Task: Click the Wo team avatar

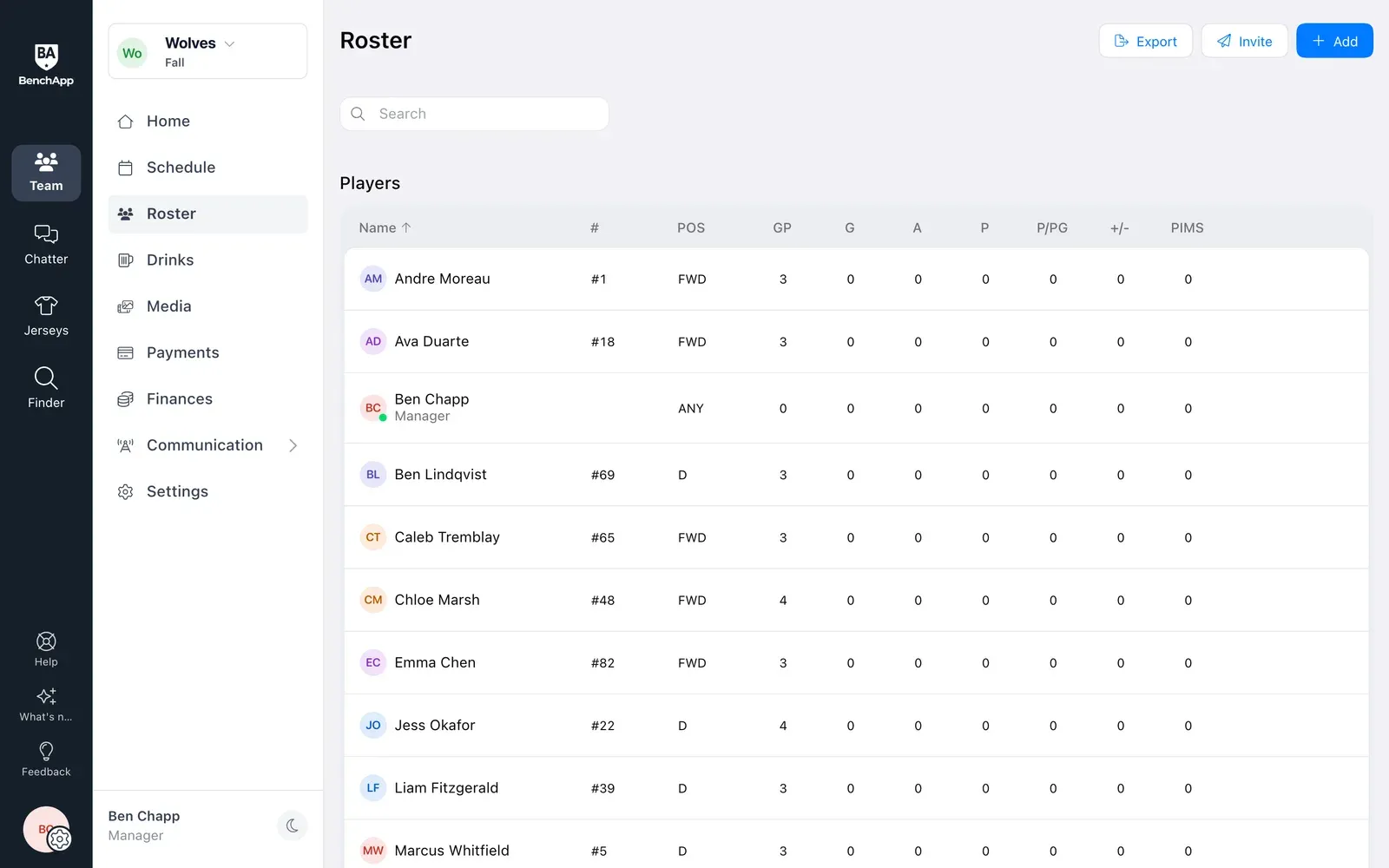Action: click(x=132, y=53)
